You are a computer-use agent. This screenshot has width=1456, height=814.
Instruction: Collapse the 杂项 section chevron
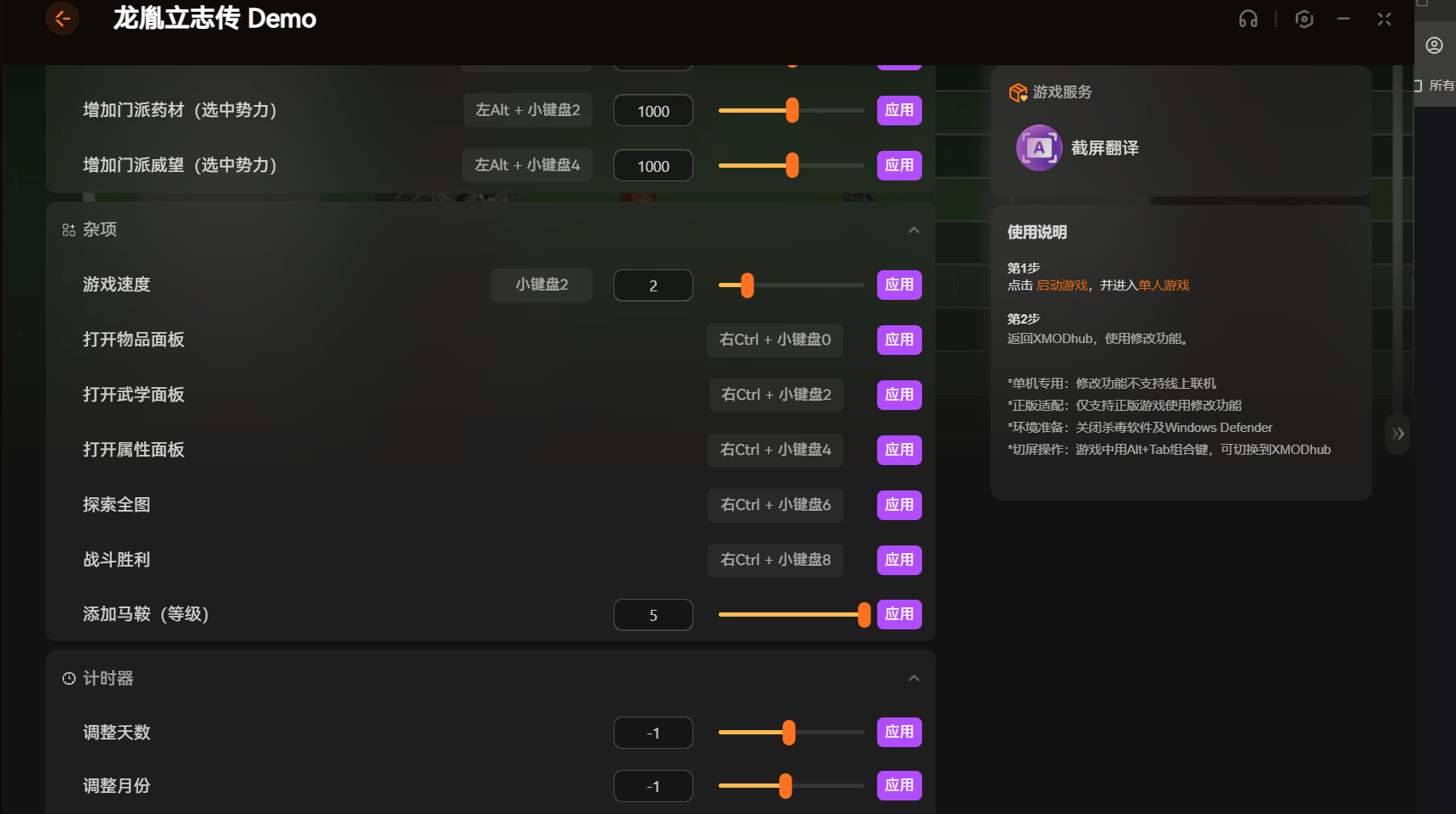(x=914, y=230)
